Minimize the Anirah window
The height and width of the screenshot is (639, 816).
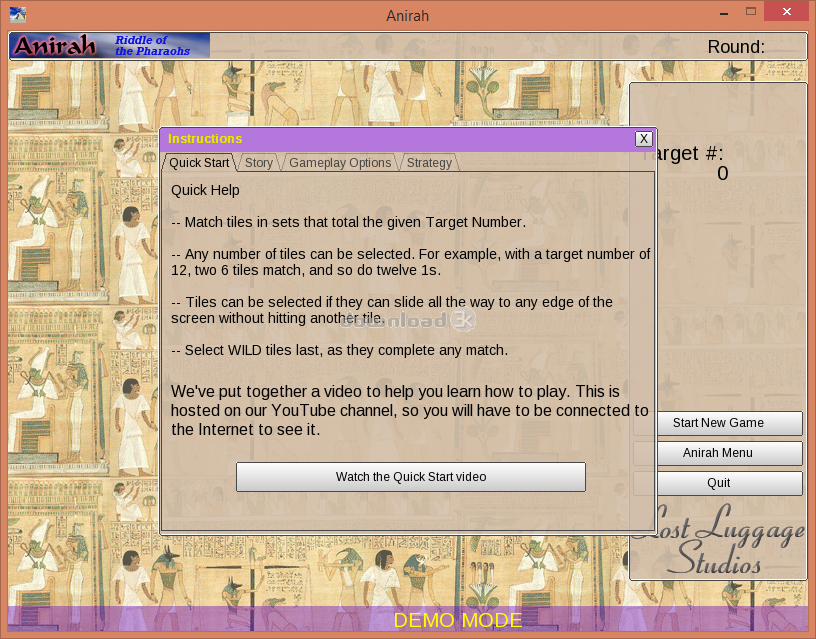723,12
